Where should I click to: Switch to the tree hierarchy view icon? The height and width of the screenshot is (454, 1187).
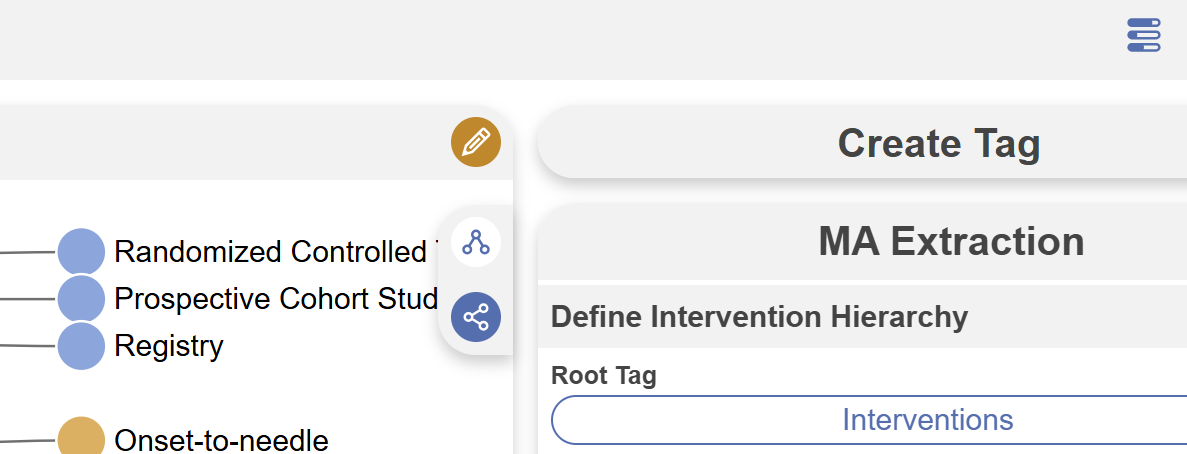point(476,242)
